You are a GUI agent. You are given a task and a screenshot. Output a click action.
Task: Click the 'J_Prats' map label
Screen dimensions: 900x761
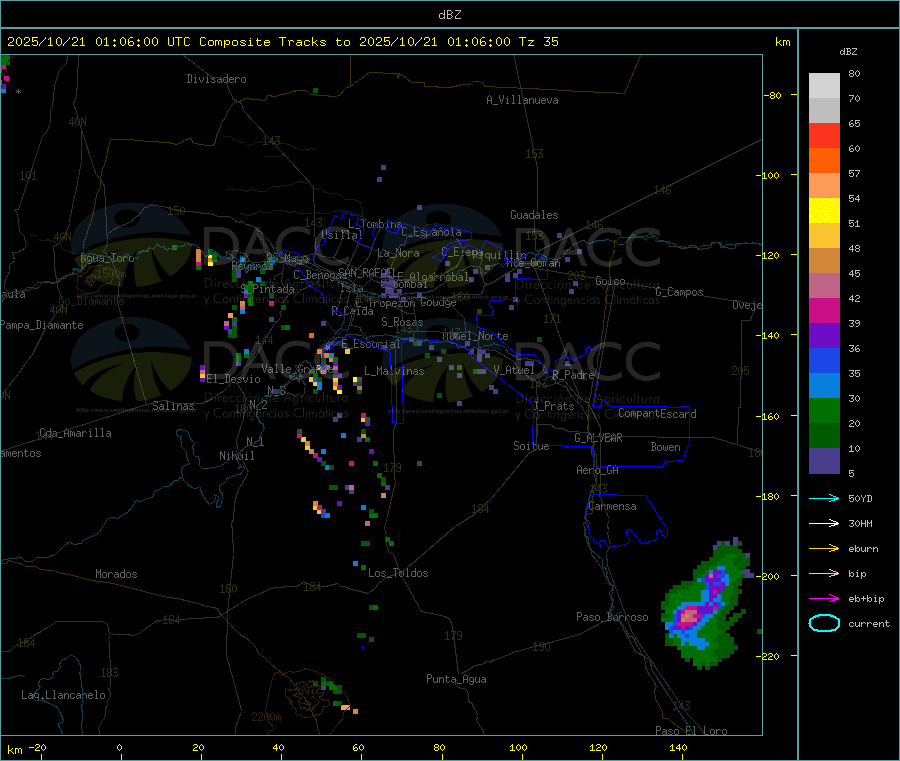click(x=554, y=406)
